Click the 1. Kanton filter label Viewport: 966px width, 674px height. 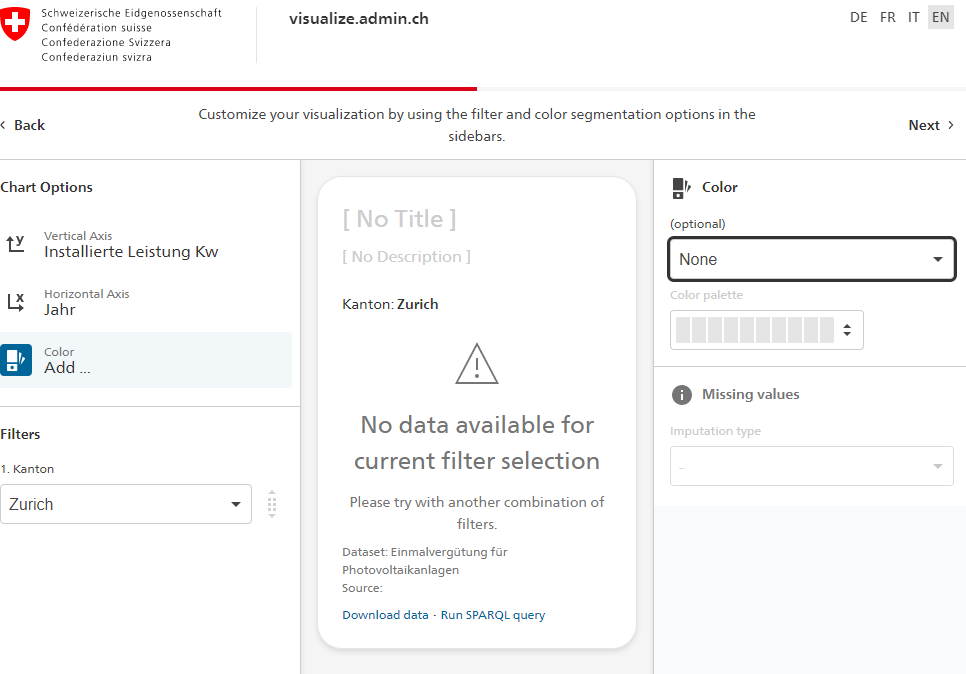27,469
